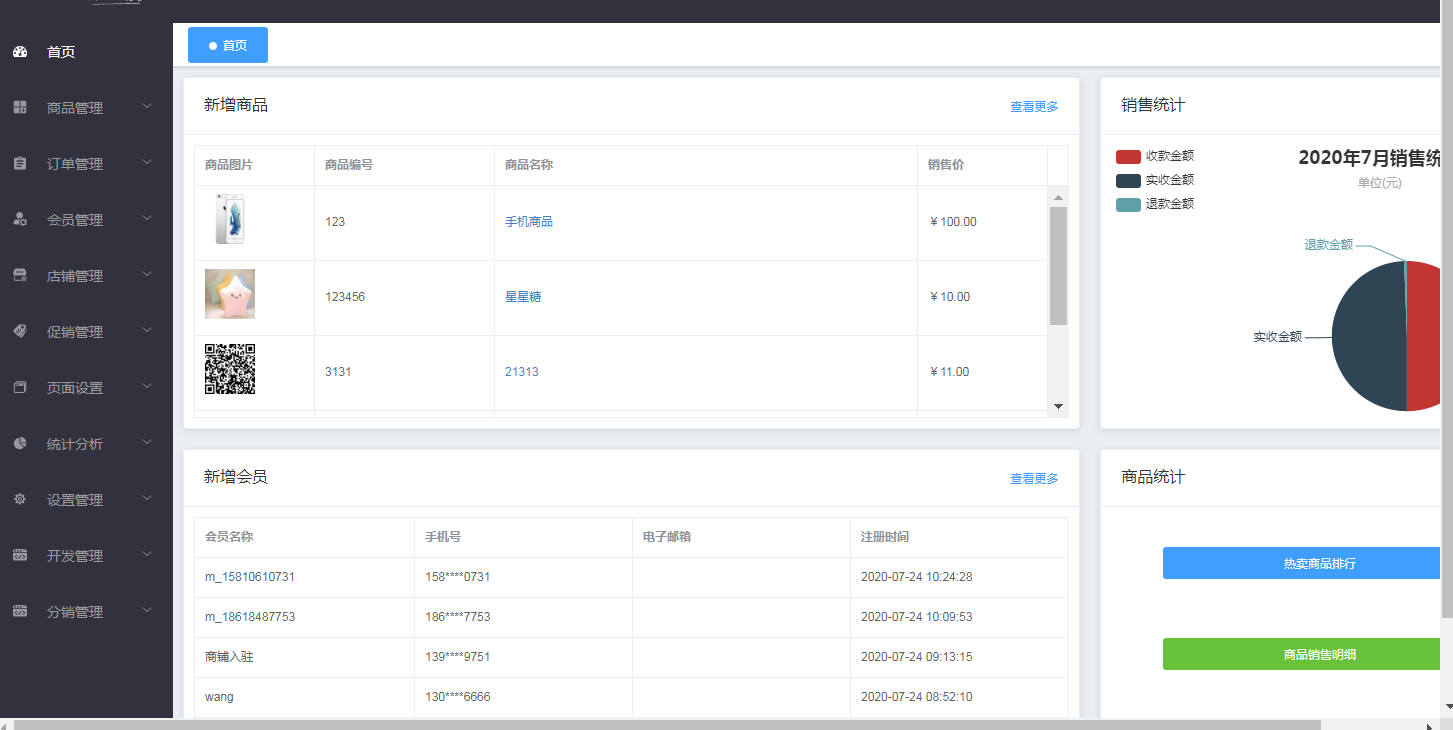The image size is (1453, 730).
Task: Click 查看更多 link in 新增商品 panel
Action: [x=1034, y=107]
